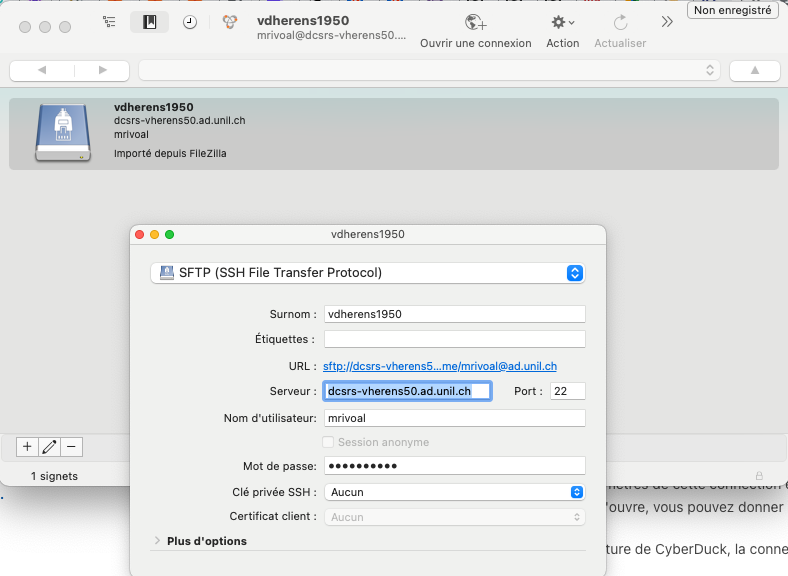
Task: Open the Action gear menu
Action: pos(563,22)
